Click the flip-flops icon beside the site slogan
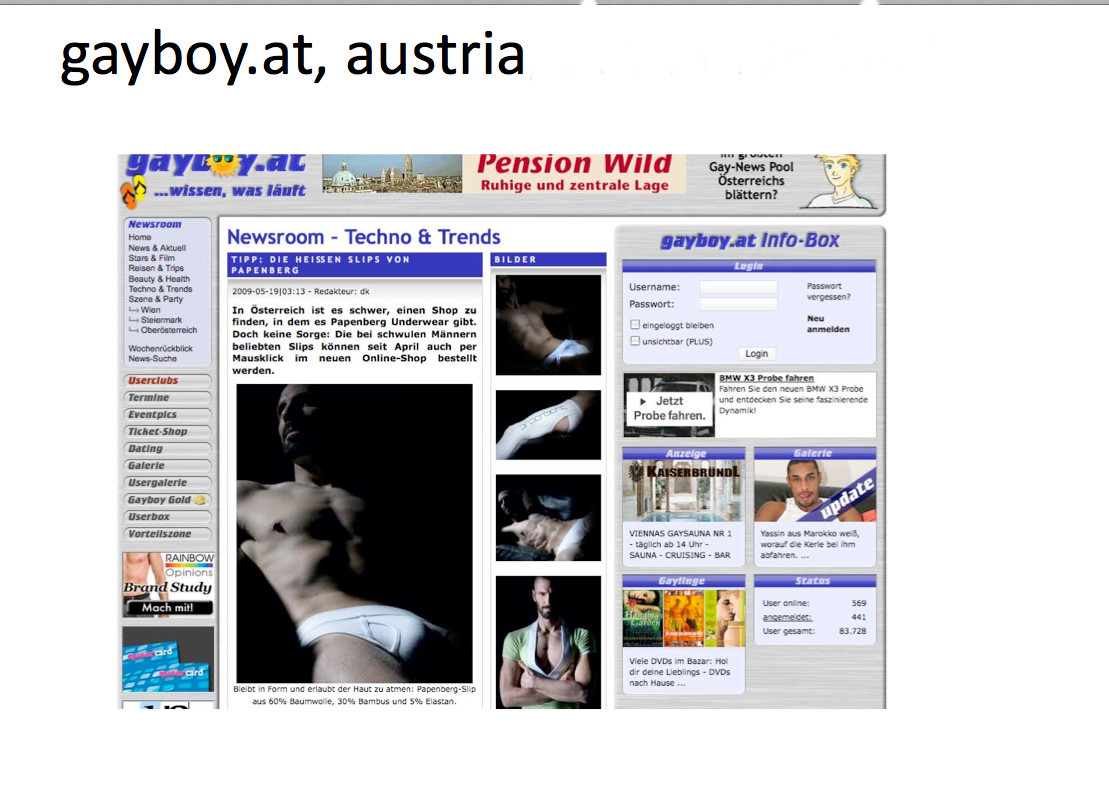This screenshot has height=796, width=1109. 134,190
